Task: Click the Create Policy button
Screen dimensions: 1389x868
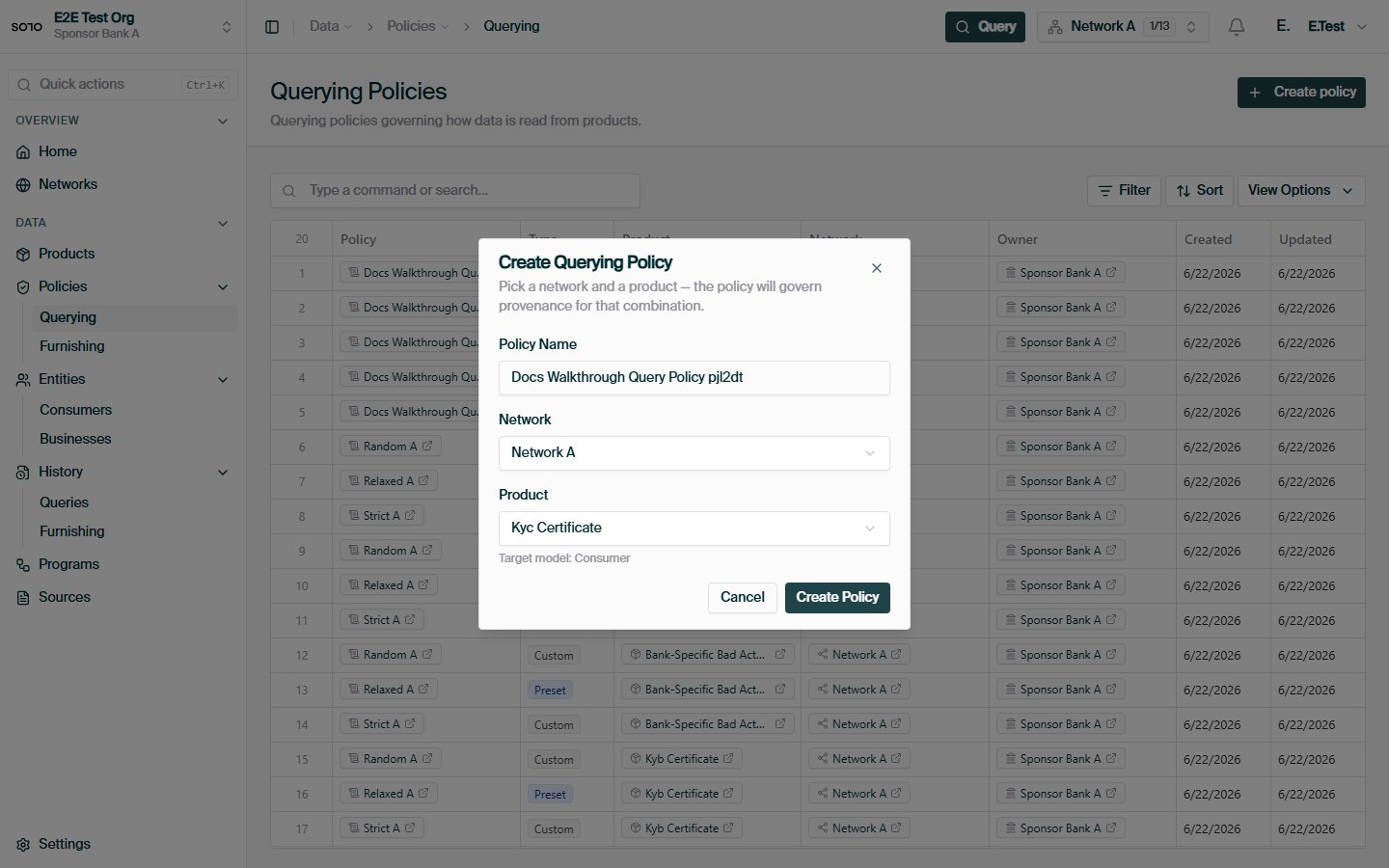Action: pyautogui.click(x=837, y=598)
